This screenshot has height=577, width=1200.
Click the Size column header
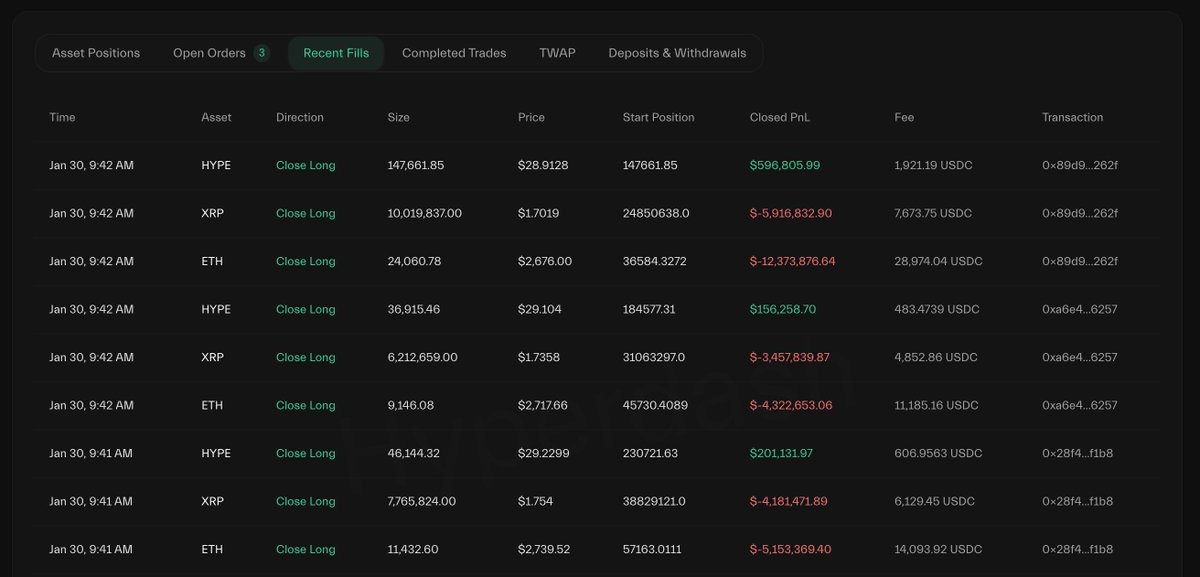point(398,117)
